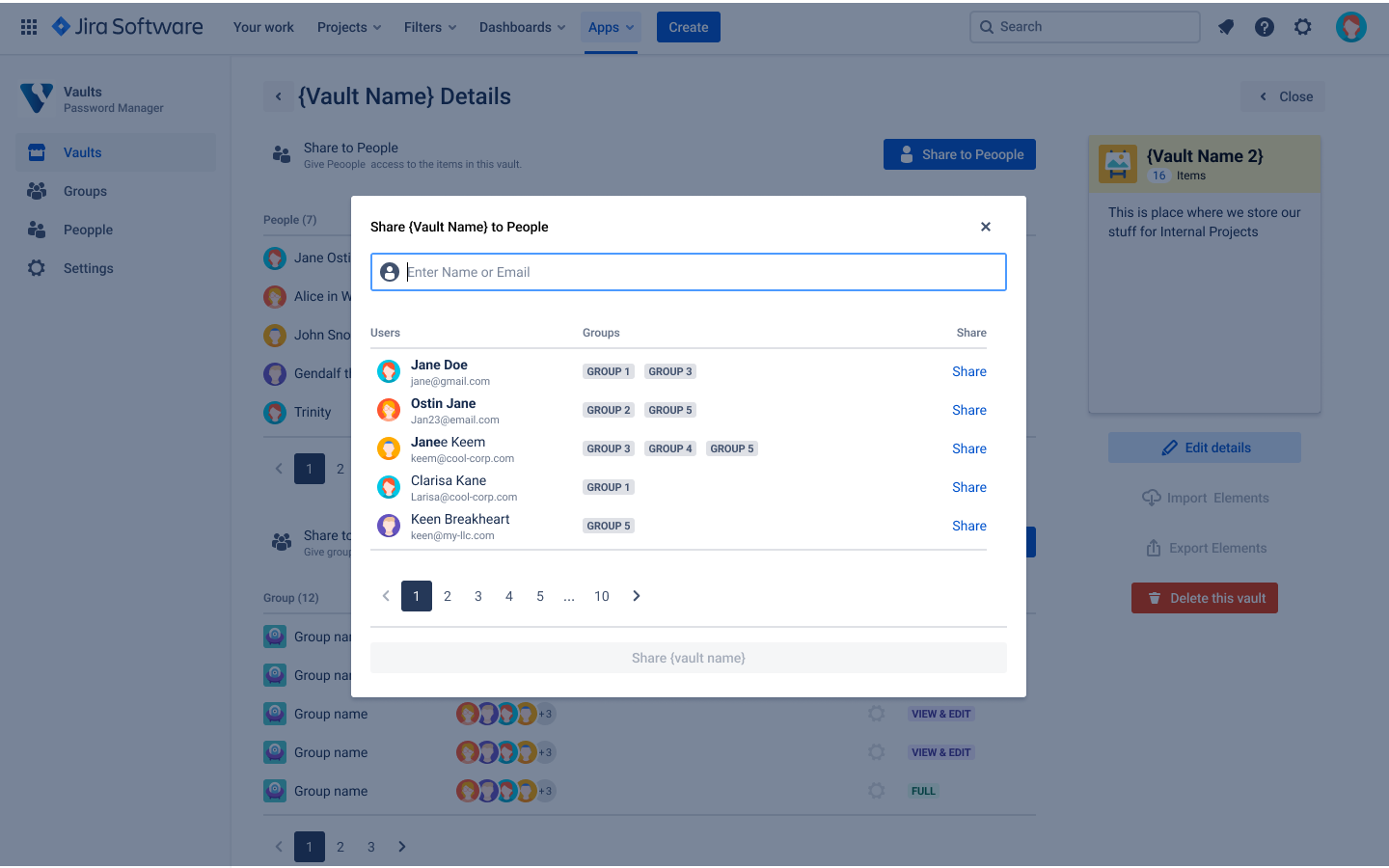Screen dimensions: 1389x868
Task: Click the Create button
Action: coord(689,27)
